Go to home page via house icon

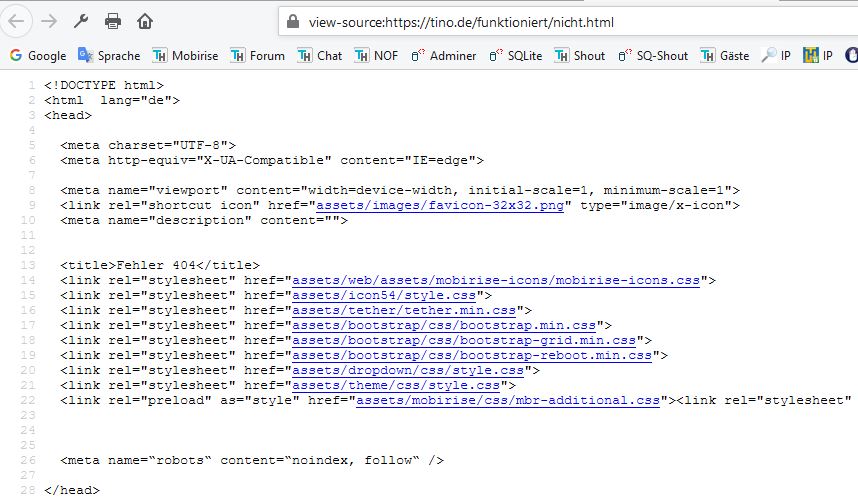[x=145, y=21]
